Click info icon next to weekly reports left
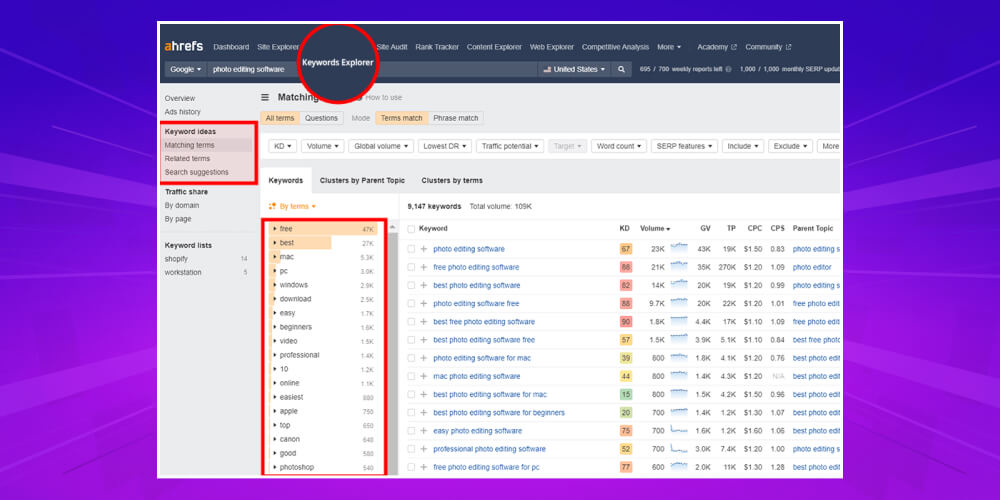Image resolution: width=1000 pixels, height=500 pixels. coord(728,70)
